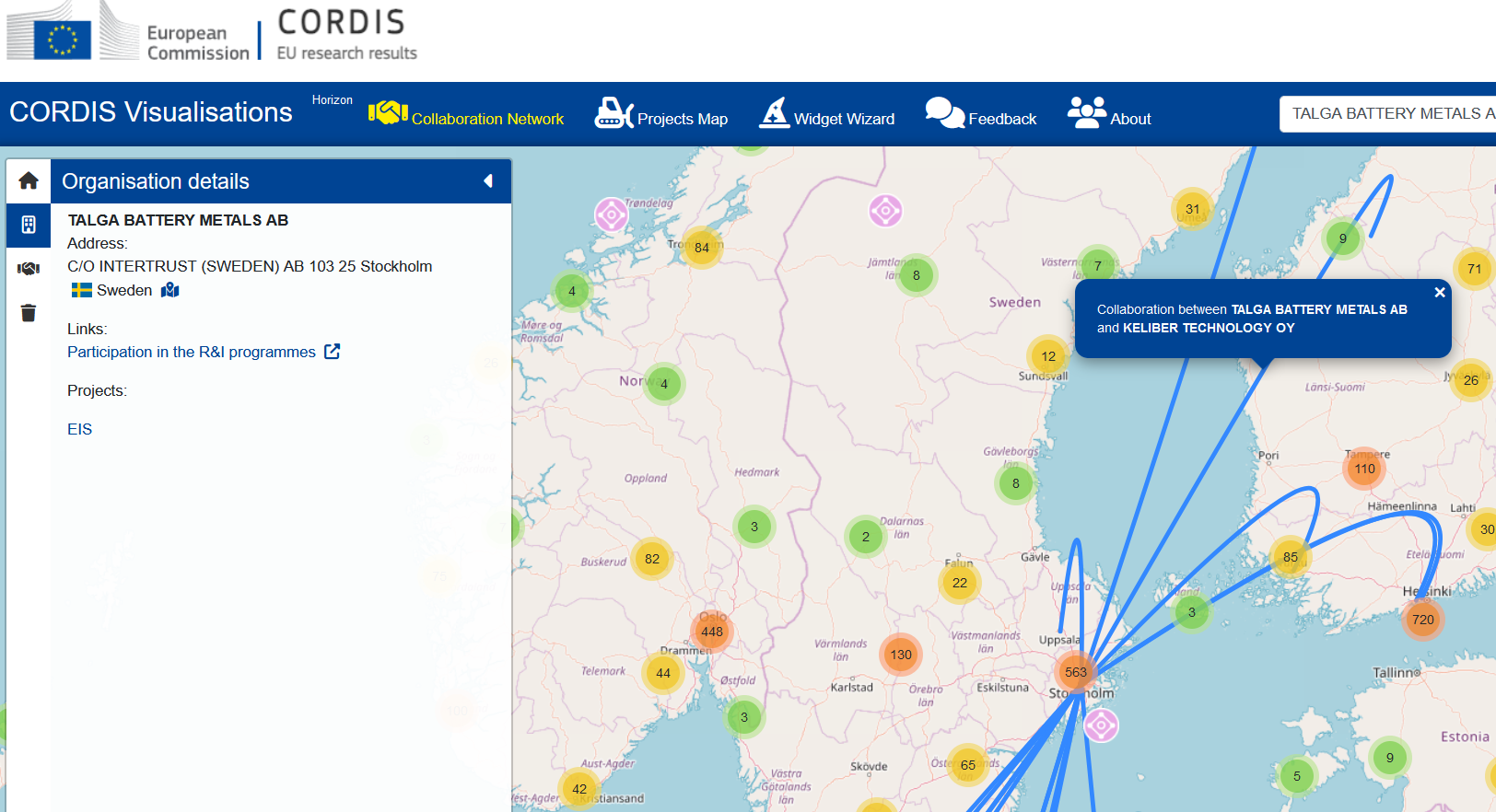Select the Oslo cluster marker 448
Screen dimensions: 1496x812
[x=712, y=632]
